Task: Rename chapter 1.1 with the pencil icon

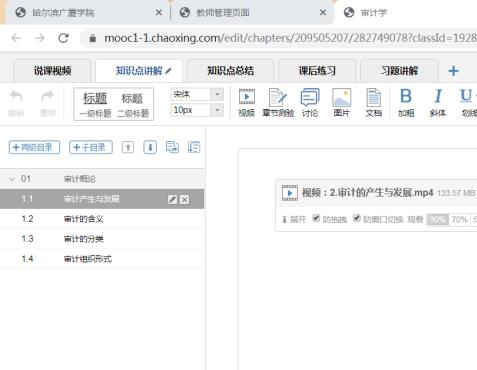Action: point(172,199)
